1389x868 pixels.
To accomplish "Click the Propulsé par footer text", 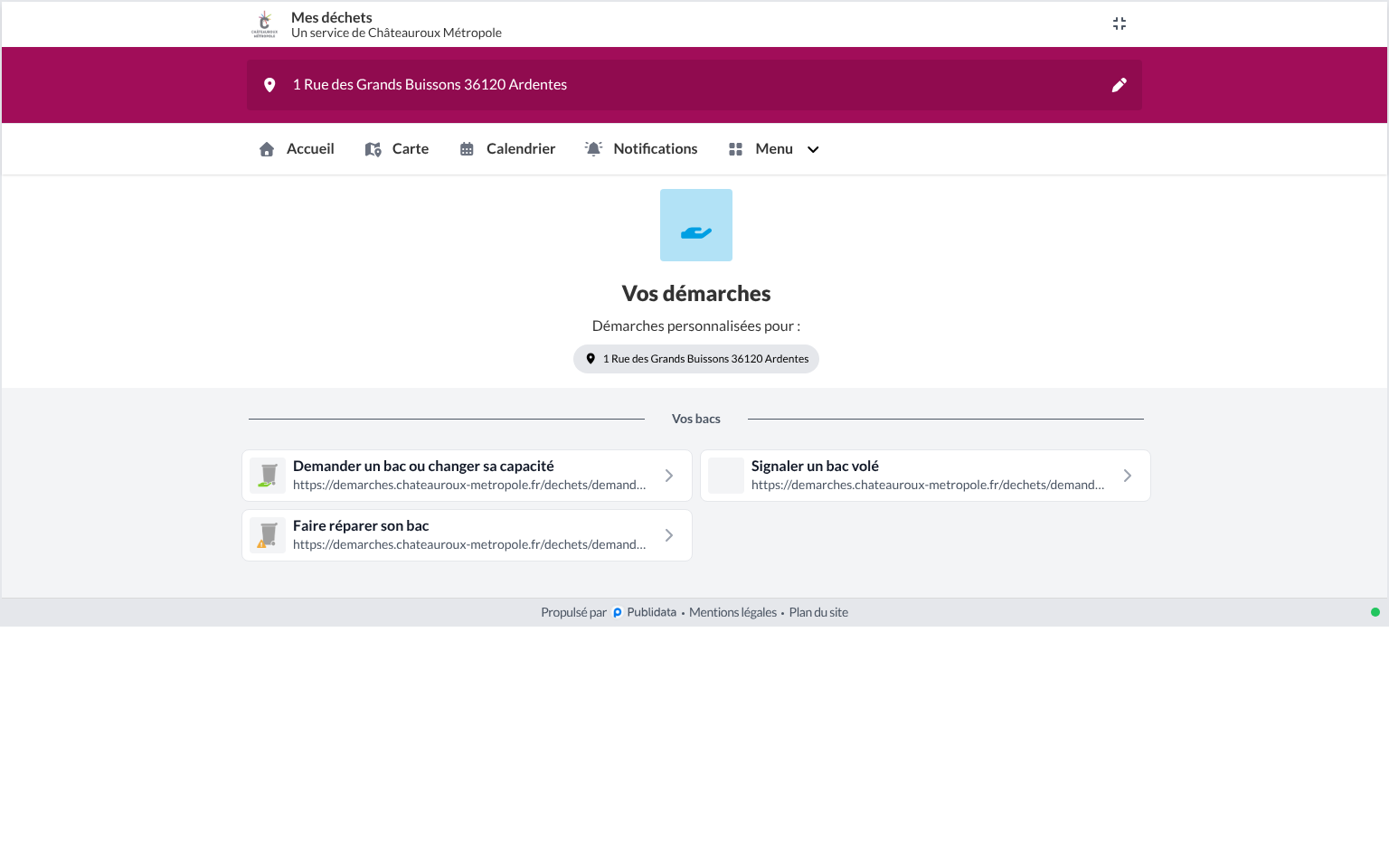I will pyautogui.click(x=573, y=613).
